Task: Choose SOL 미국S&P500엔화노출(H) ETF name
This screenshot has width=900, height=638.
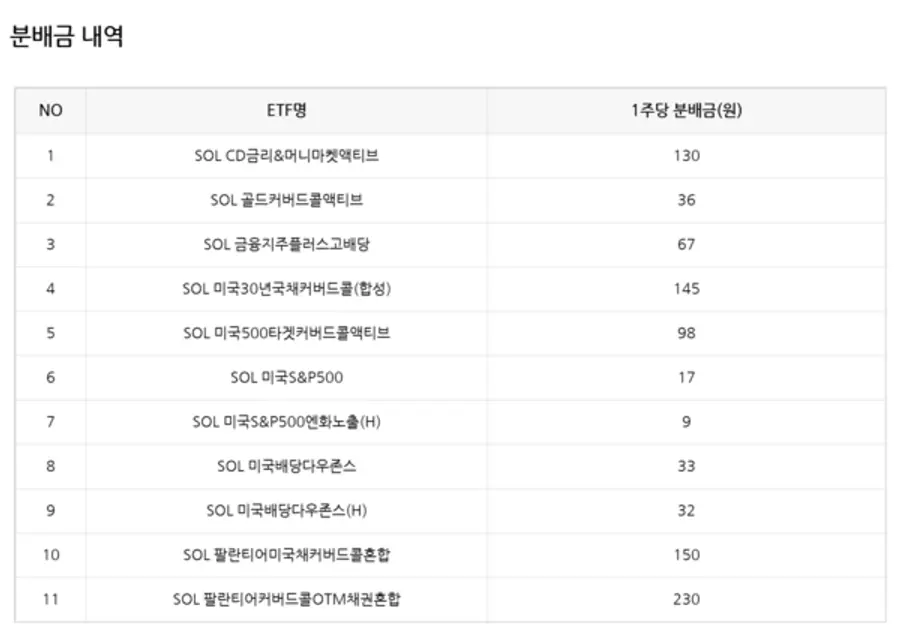Action: (286, 422)
